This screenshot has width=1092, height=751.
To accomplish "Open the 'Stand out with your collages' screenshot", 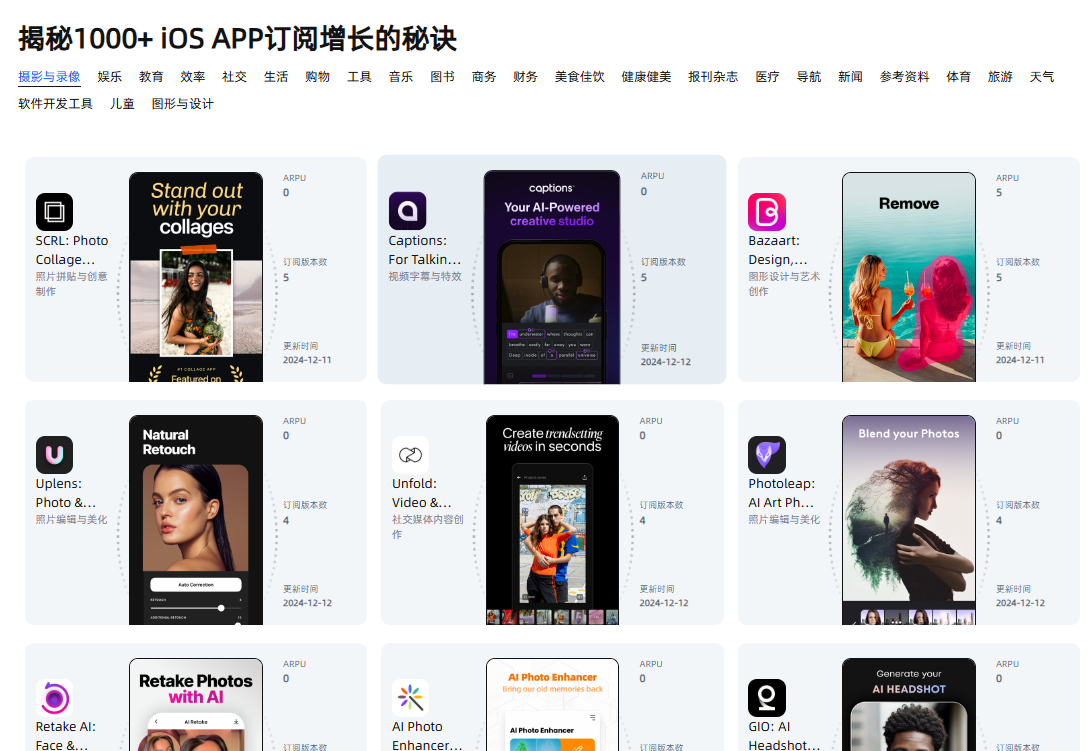I will [196, 277].
